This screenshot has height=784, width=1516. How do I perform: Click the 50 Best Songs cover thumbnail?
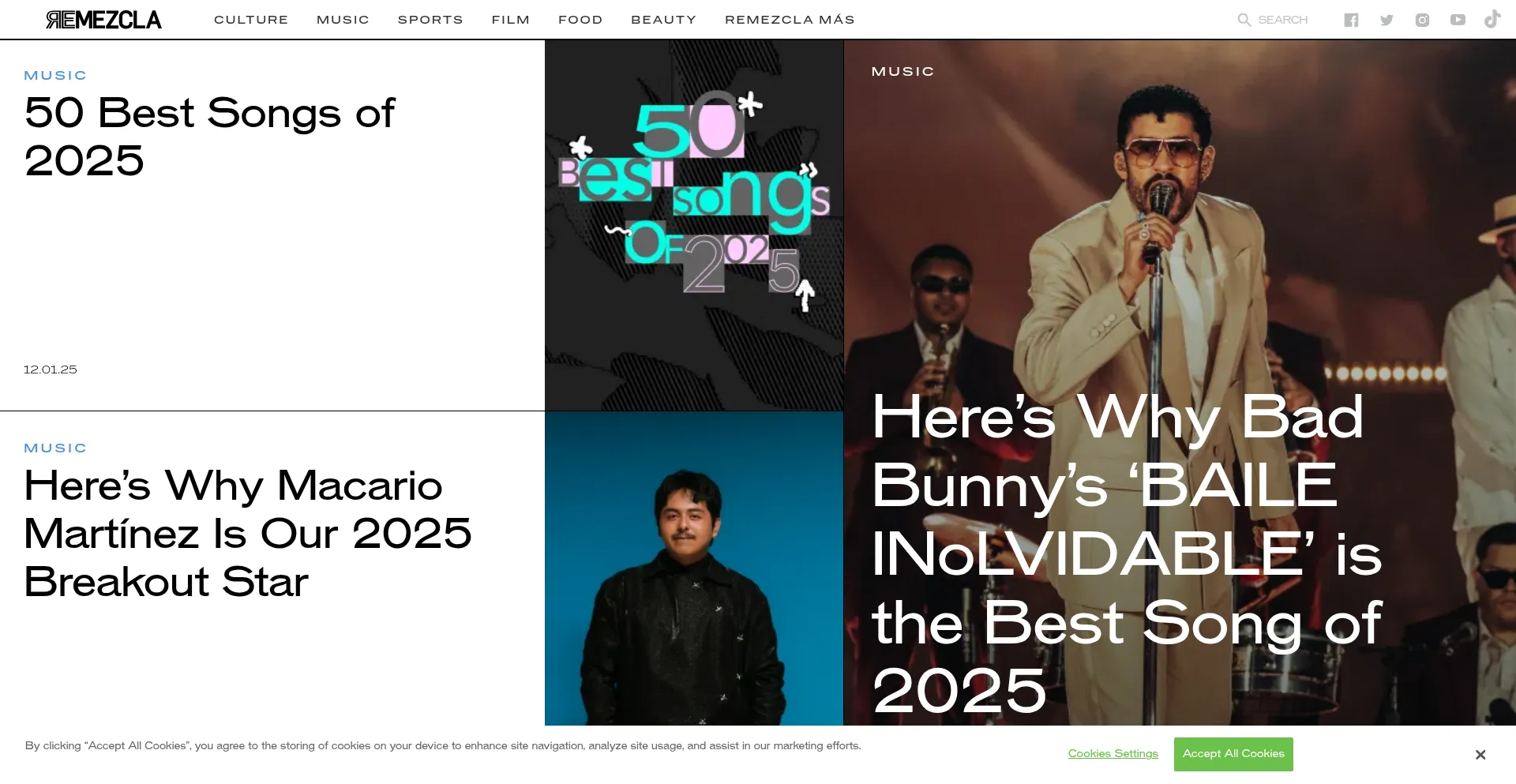(x=693, y=225)
